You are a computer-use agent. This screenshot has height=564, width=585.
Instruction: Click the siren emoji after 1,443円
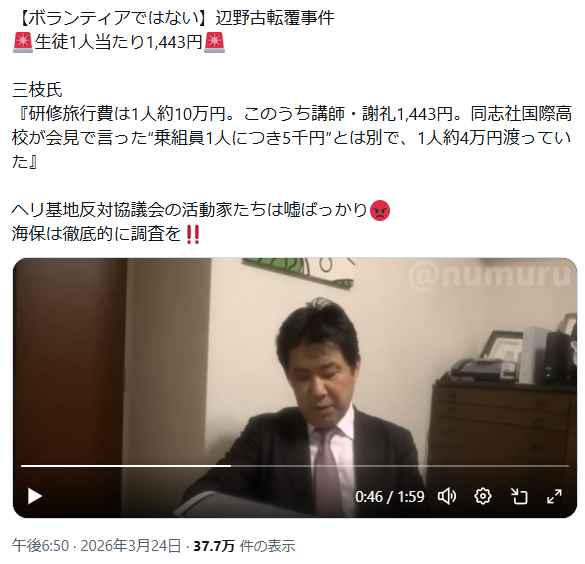215,42
